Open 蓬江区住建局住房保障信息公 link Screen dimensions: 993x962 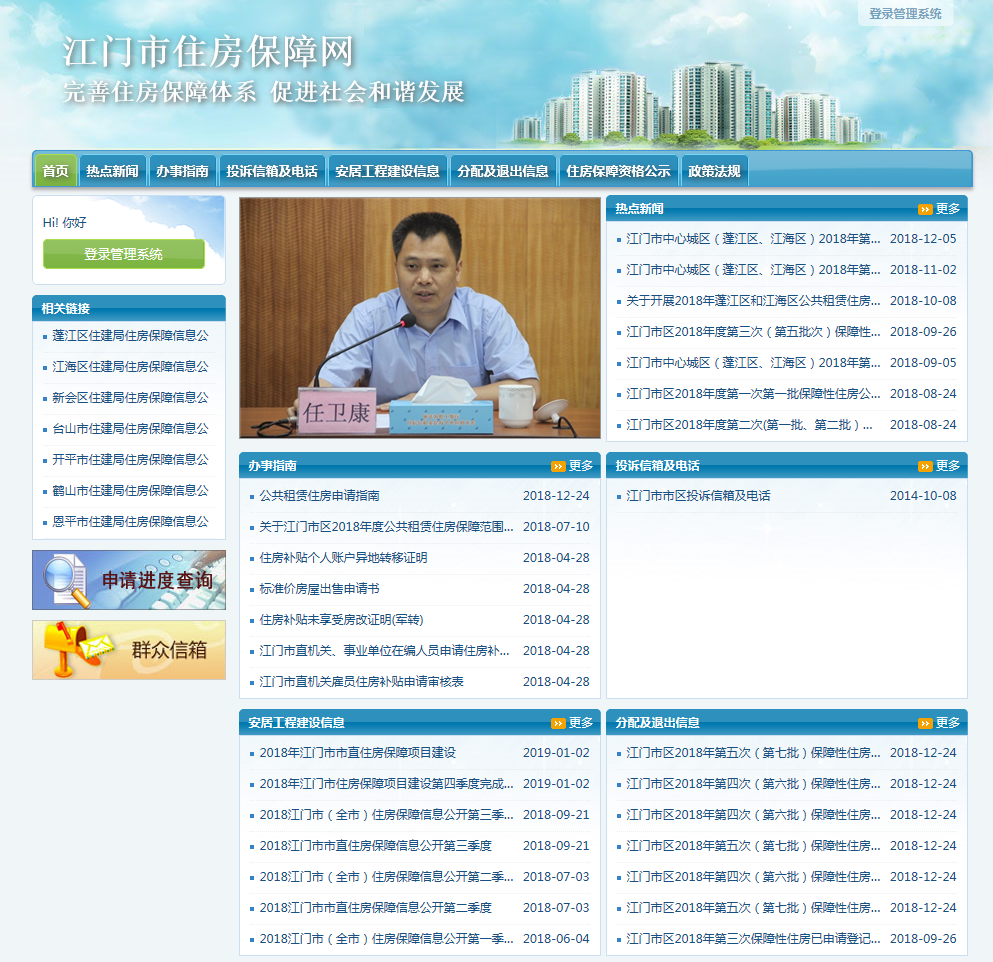click(130, 336)
